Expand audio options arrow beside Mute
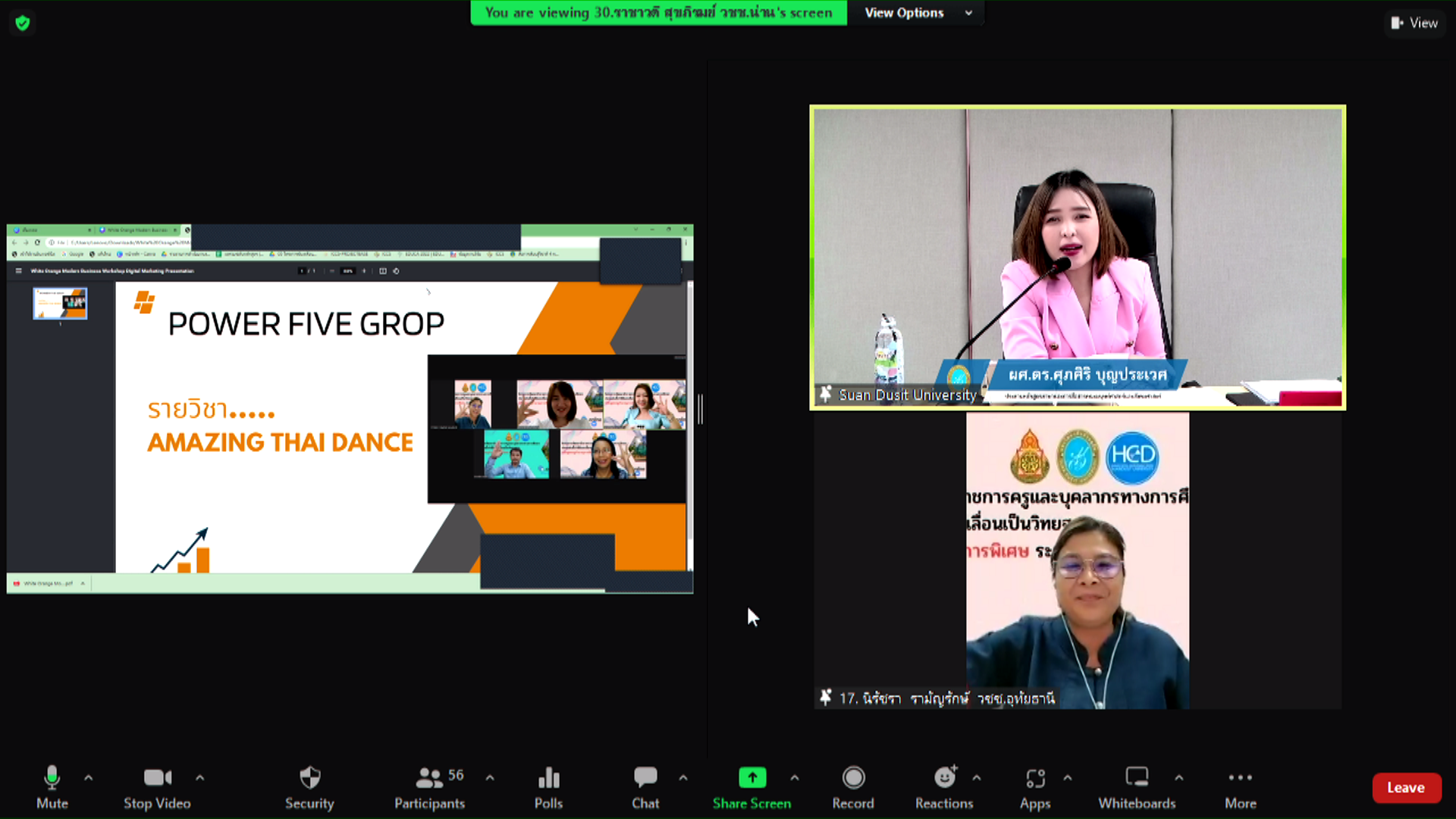 pos(89,777)
